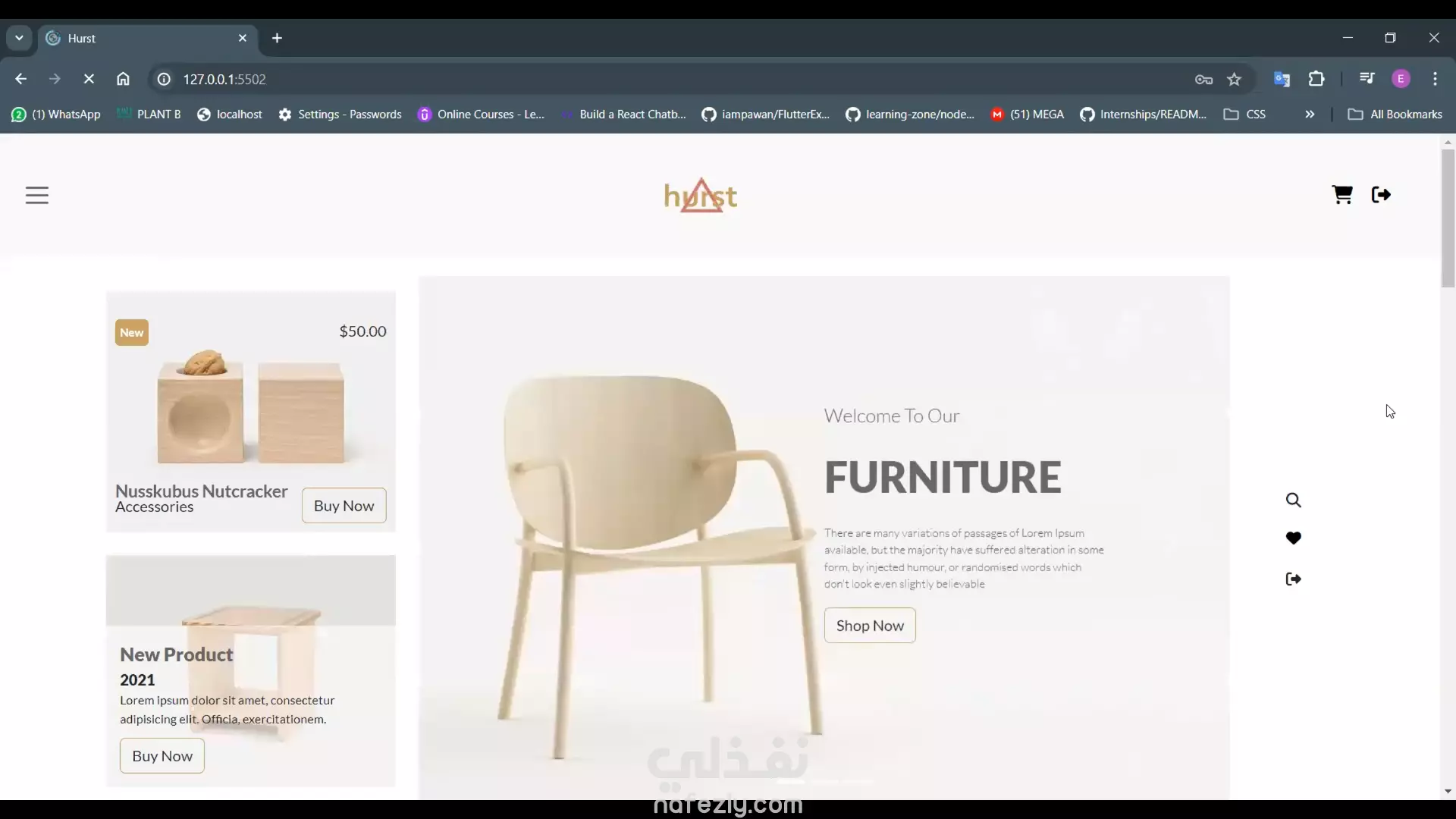Open iampawan/FlutterEx GitHub bookmark
Image resolution: width=1456 pixels, height=819 pixels.
click(766, 115)
